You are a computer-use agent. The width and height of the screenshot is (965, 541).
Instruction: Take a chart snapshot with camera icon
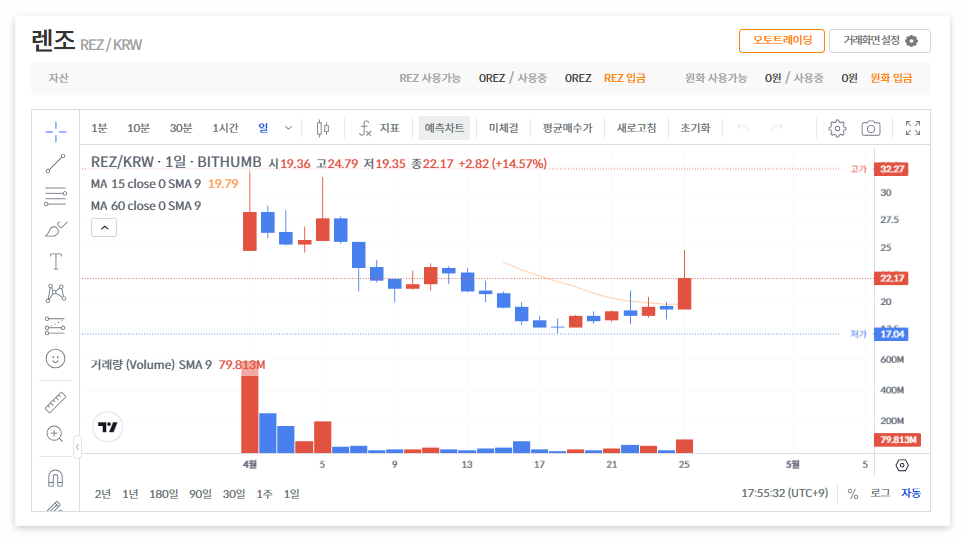pyautogui.click(x=870, y=128)
